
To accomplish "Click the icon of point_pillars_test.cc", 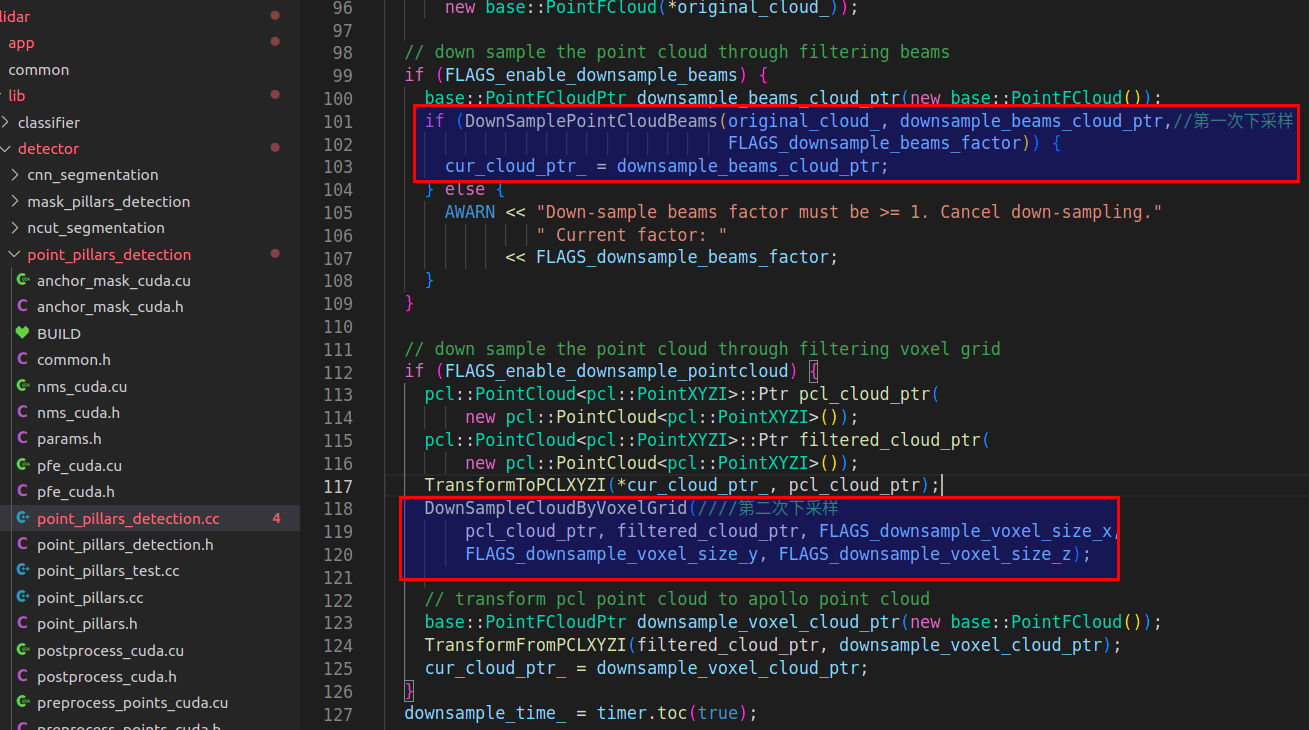I will click(23, 571).
